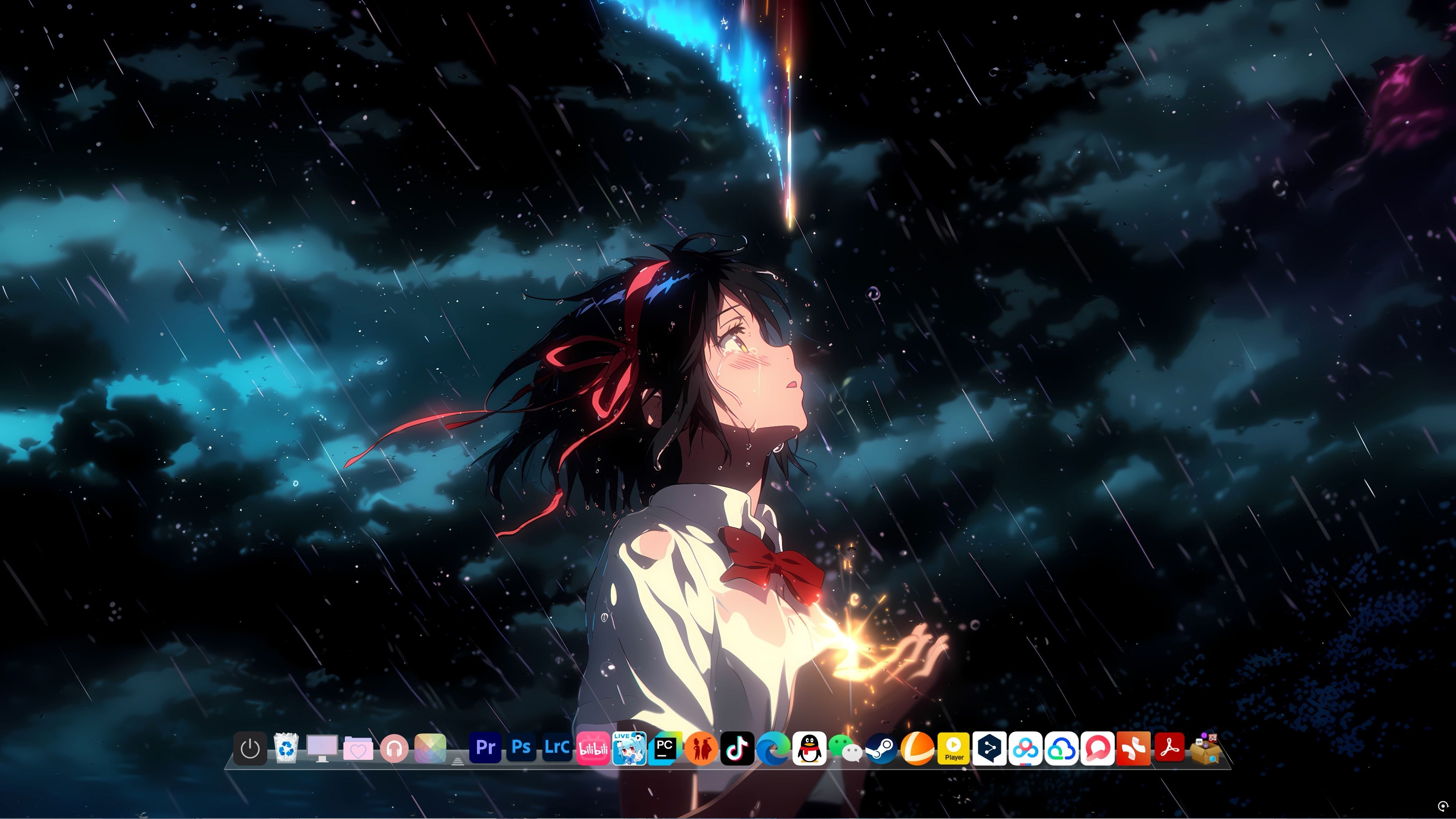Open the orange two-silhouettes game icon
1456x819 pixels.
(701, 748)
